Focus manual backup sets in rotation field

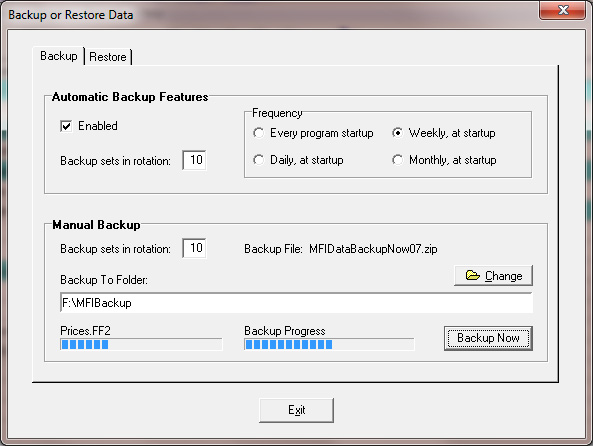pos(194,249)
